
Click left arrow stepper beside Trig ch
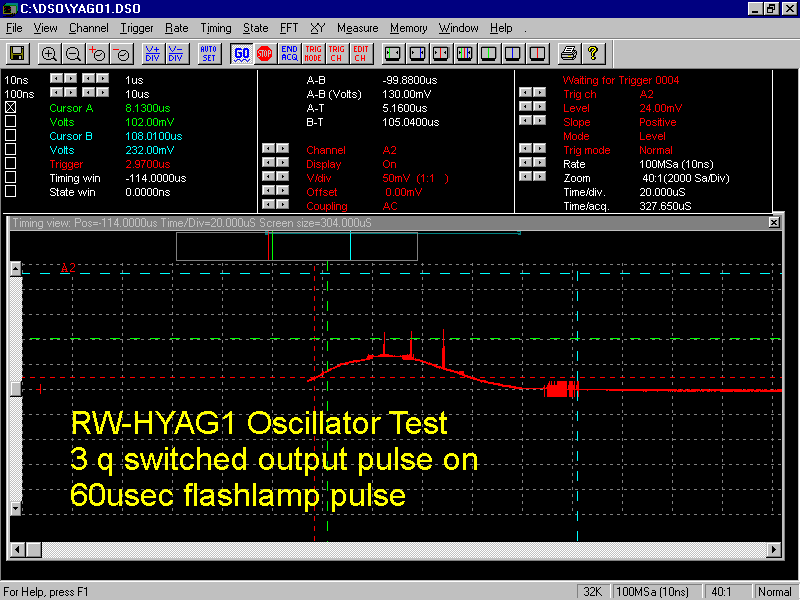click(525, 93)
